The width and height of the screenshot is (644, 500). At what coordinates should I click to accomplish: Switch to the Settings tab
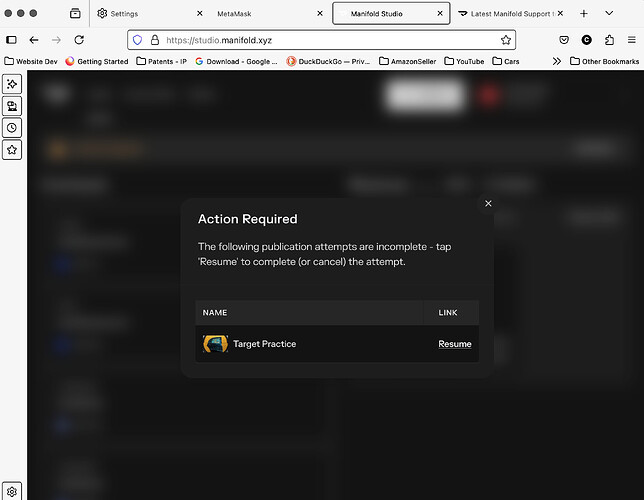[150, 14]
